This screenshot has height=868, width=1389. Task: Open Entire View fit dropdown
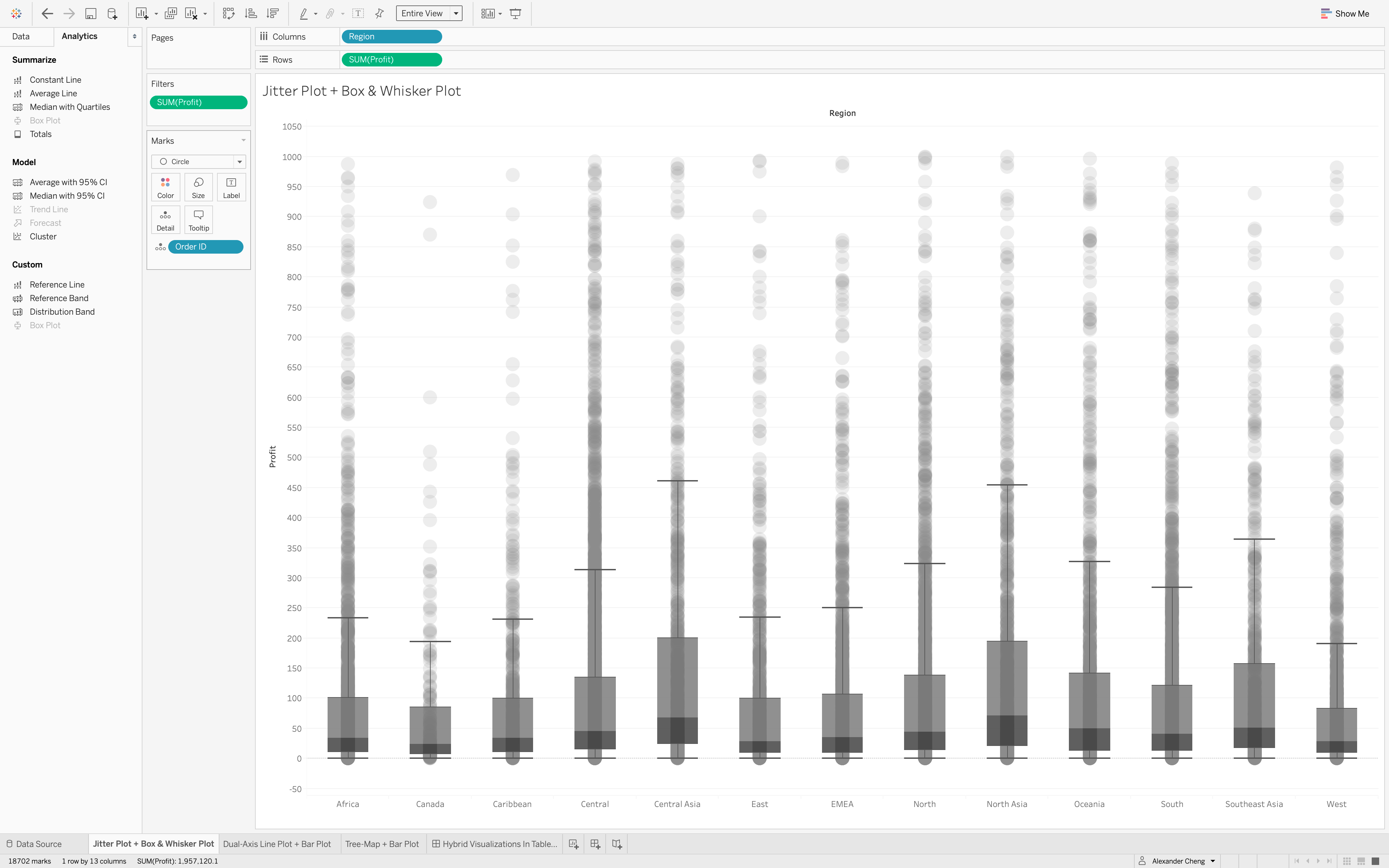coord(429,13)
